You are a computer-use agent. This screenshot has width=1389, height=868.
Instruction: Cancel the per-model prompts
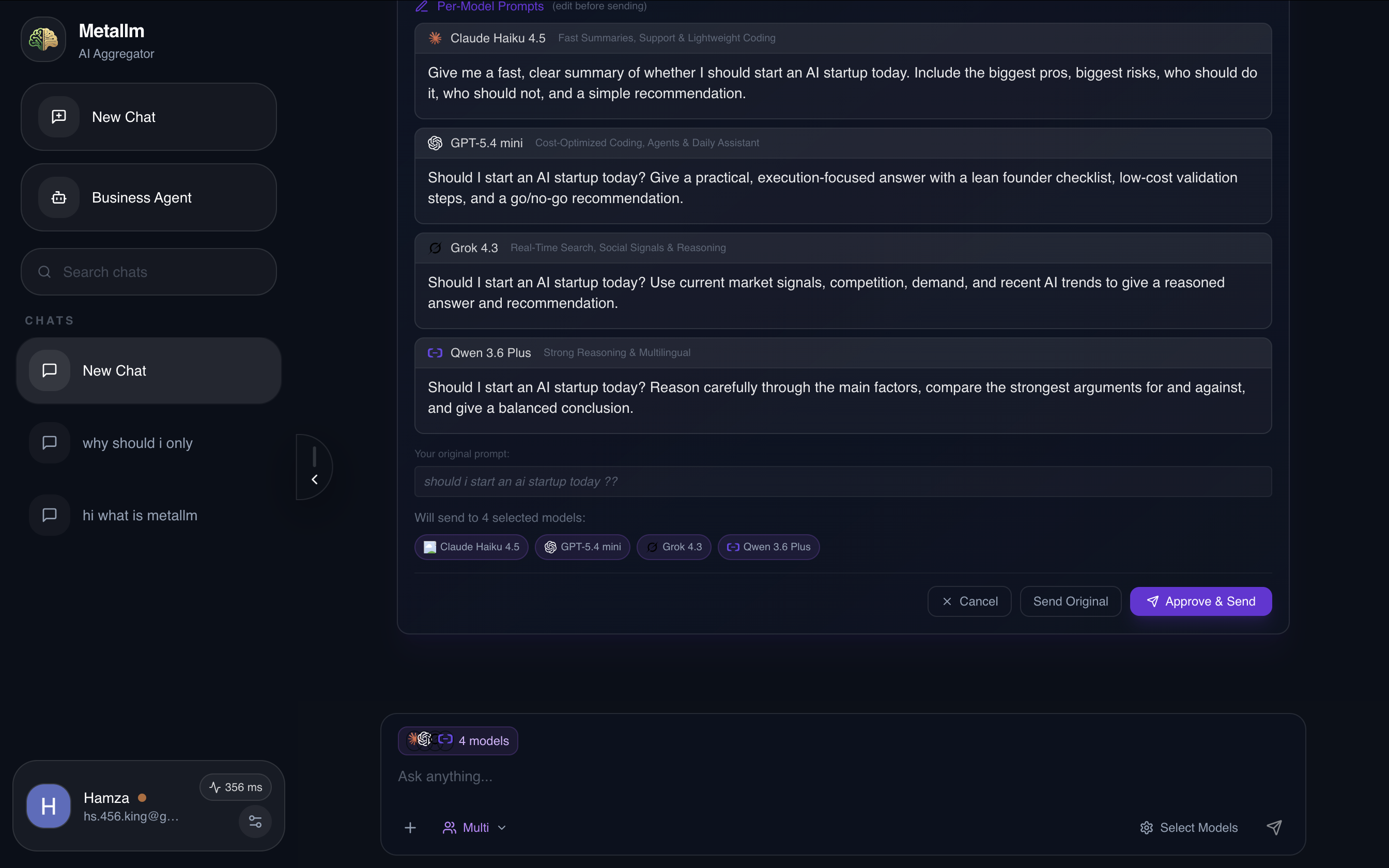[x=969, y=601]
